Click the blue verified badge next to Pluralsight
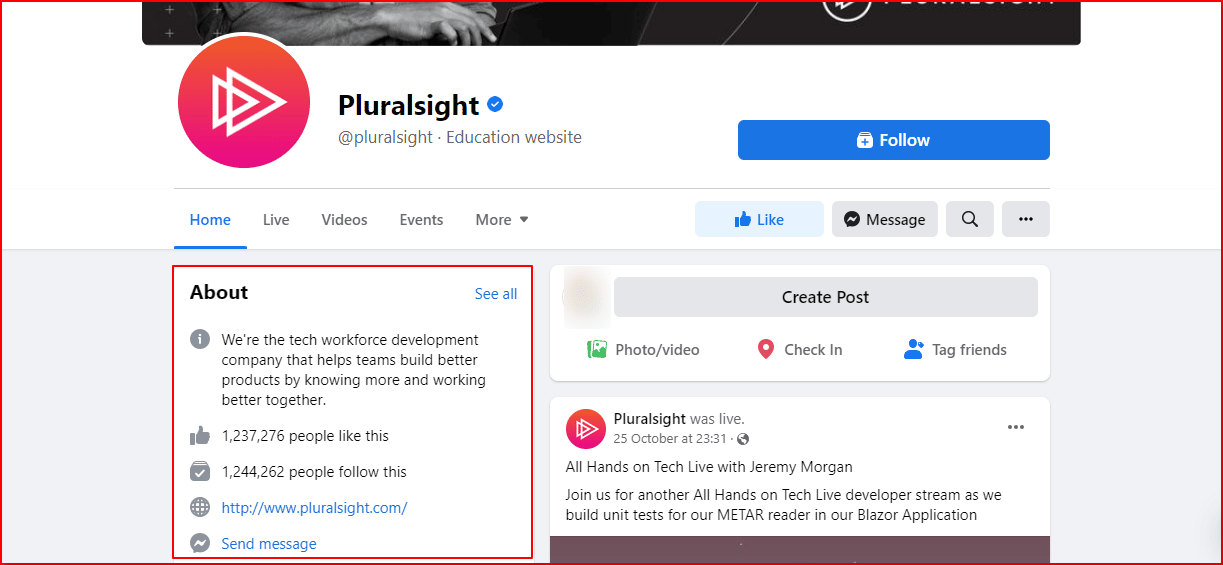This screenshot has width=1223, height=565. pos(495,104)
